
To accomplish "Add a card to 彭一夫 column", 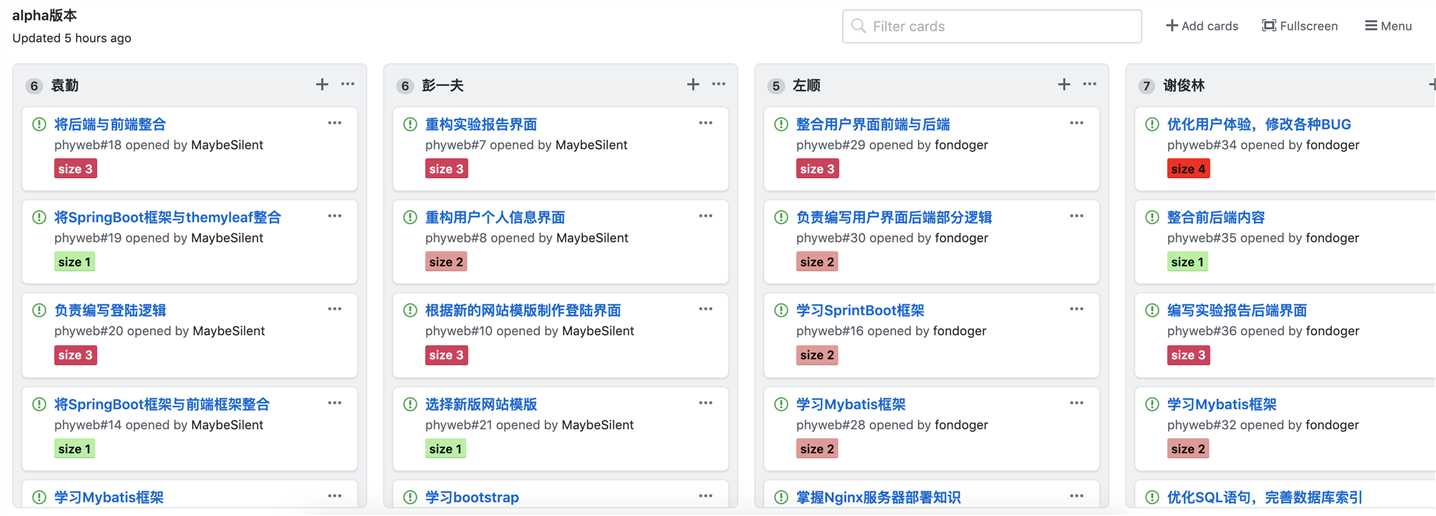I will 693,85.
